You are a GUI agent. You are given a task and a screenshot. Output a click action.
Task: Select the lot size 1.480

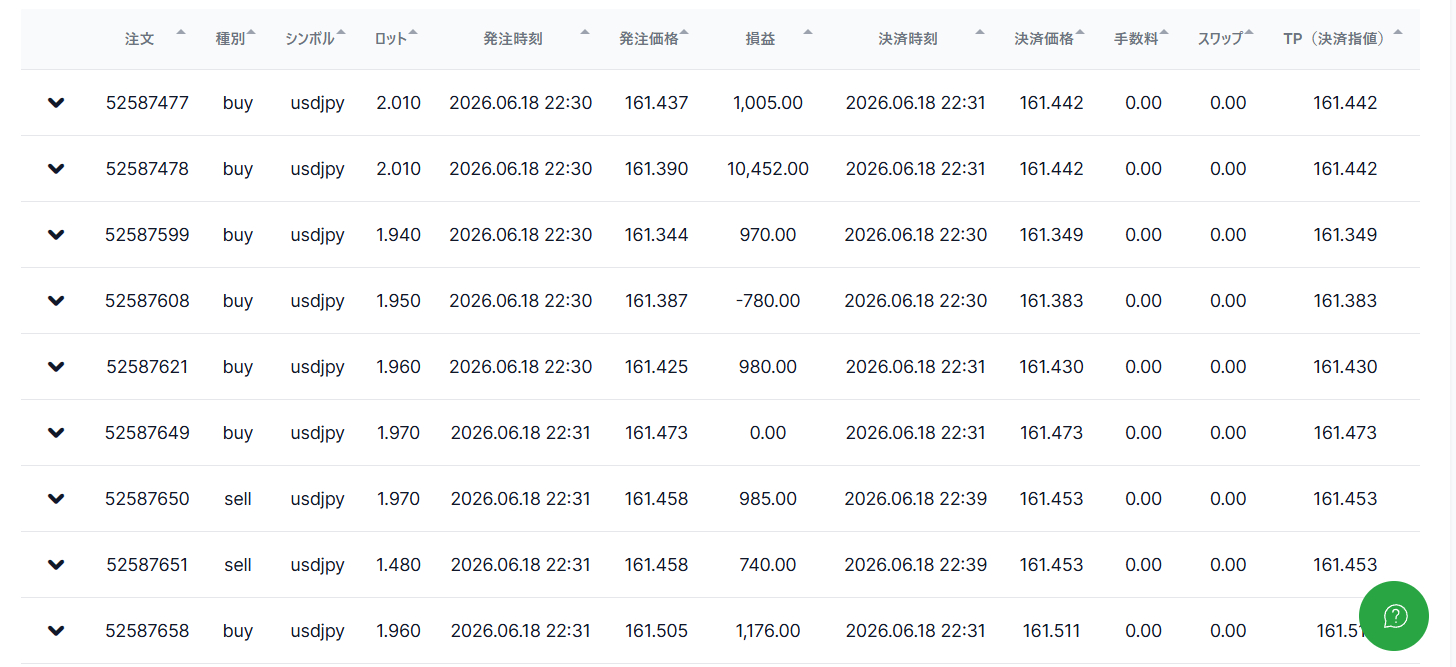(x=398, y=565)
